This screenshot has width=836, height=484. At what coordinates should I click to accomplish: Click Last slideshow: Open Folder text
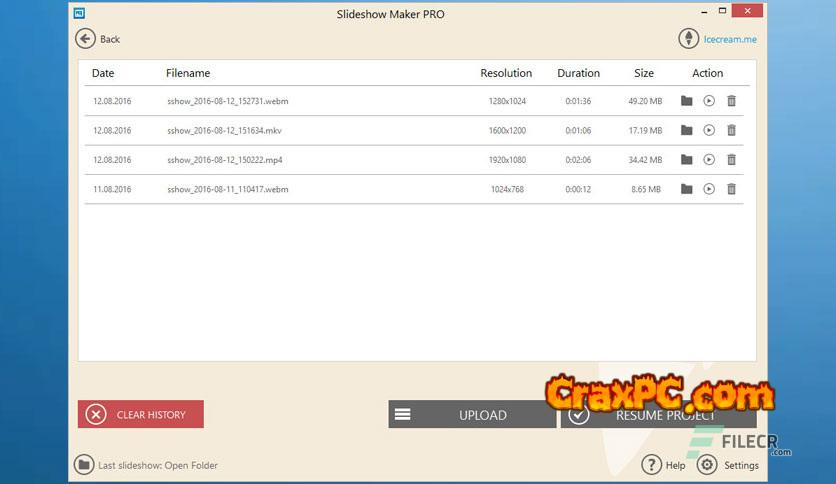click(x=158, y=465)
